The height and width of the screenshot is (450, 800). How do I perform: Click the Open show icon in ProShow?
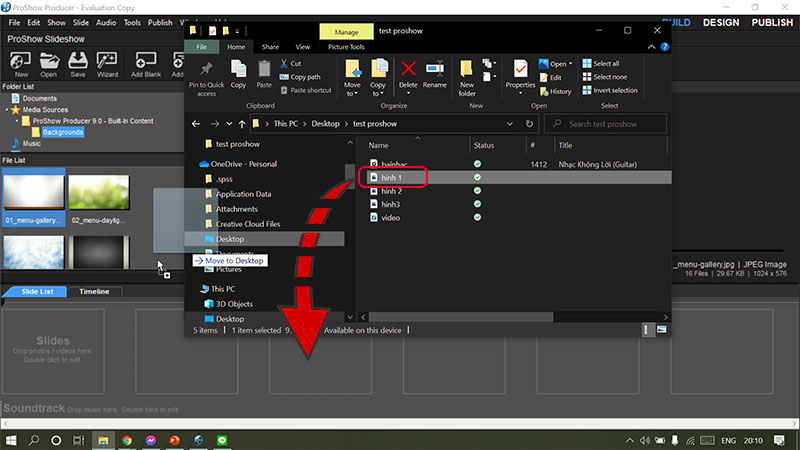click(x=49, y=62)
